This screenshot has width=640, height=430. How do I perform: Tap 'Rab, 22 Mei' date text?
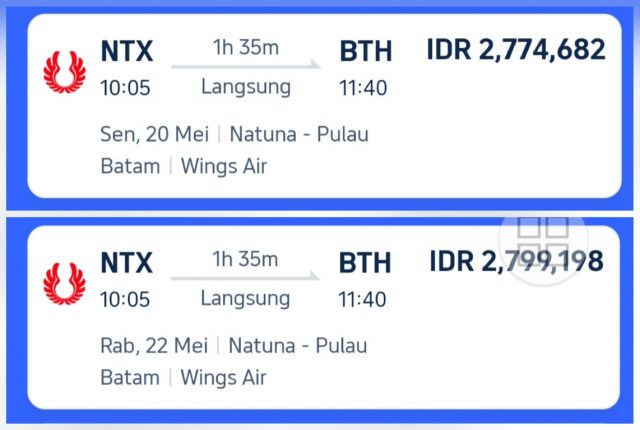(x=154, y=346)
